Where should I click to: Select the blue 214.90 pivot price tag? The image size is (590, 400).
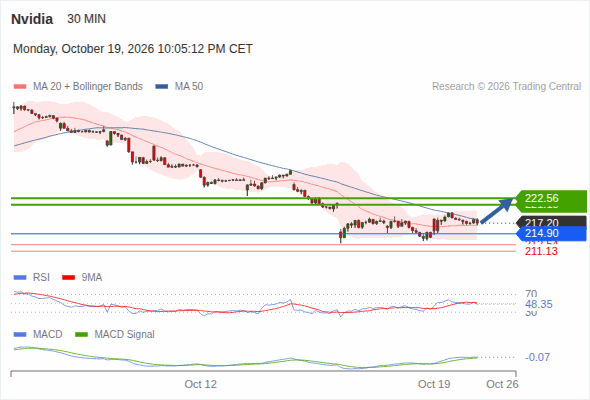(551, 233)
